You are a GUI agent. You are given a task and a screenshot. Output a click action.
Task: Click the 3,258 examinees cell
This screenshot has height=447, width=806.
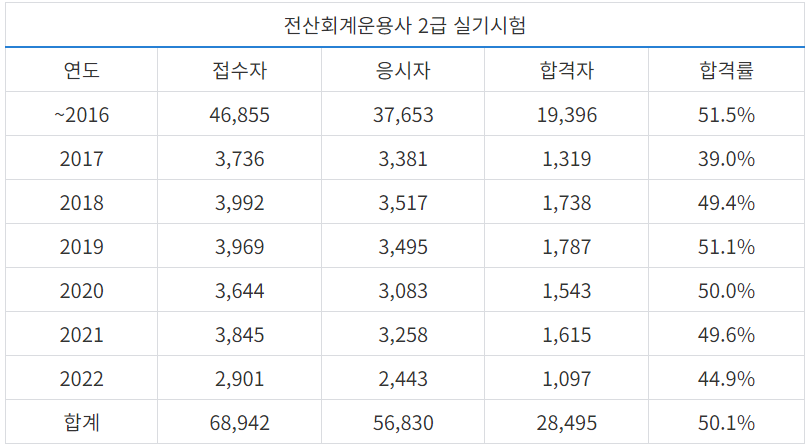tap(403, 334)
